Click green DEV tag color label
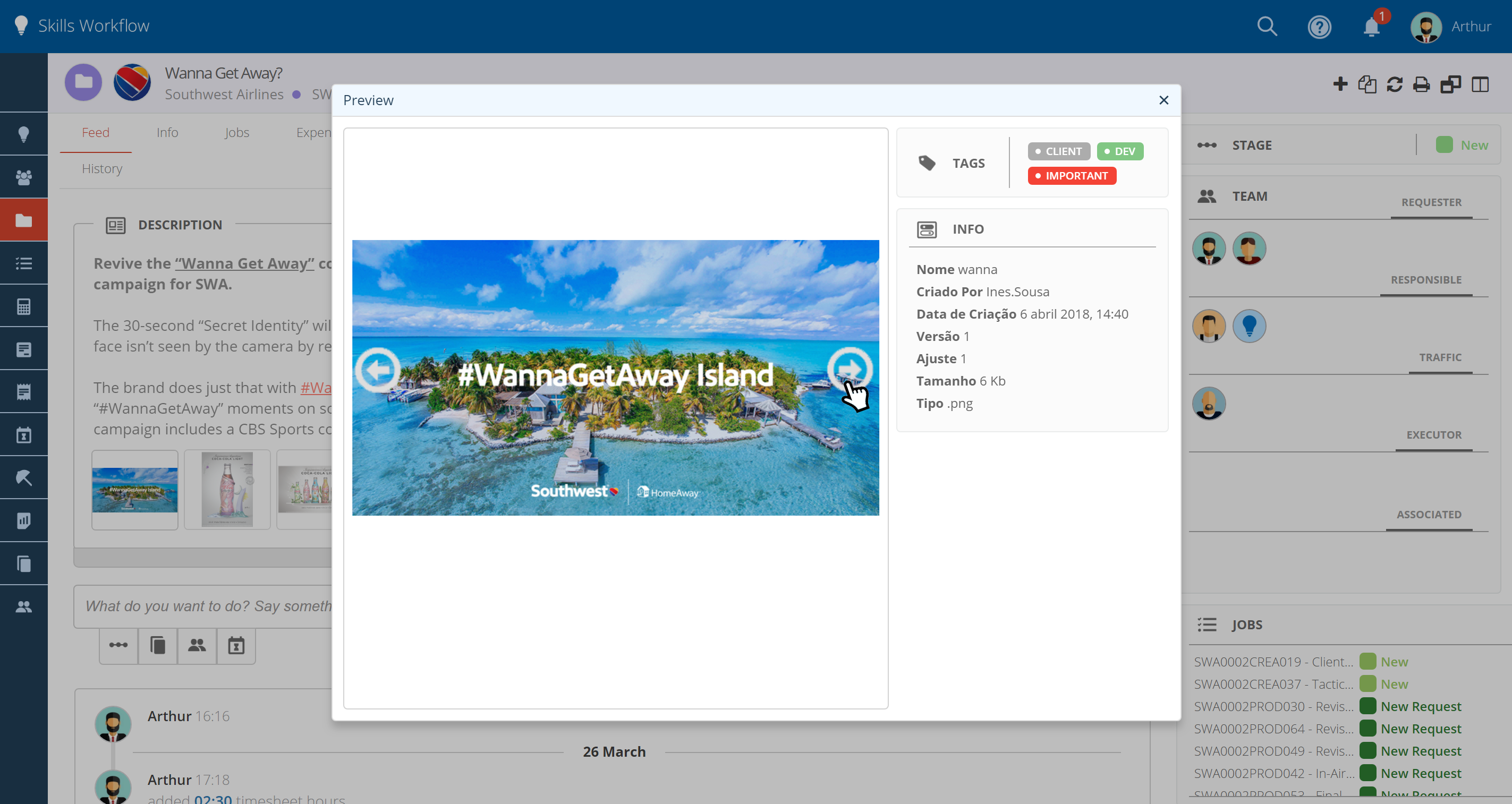 pos(1119,151)
